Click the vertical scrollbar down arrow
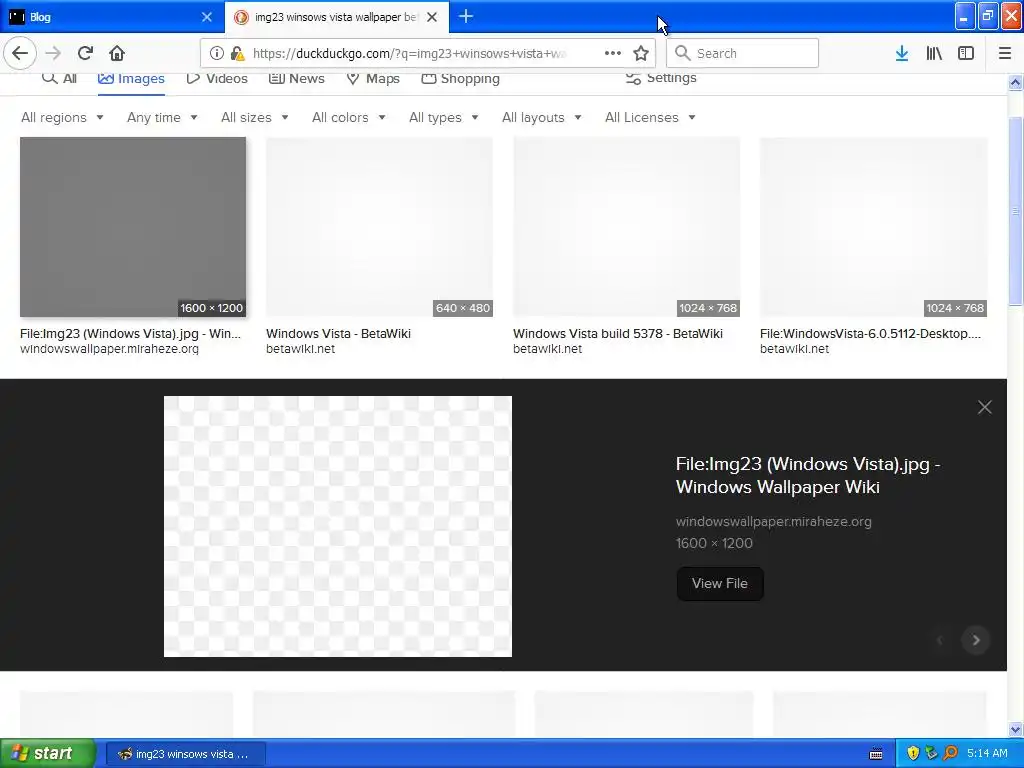This screenshot has width=1024, height=768. tap(1015, 729)
